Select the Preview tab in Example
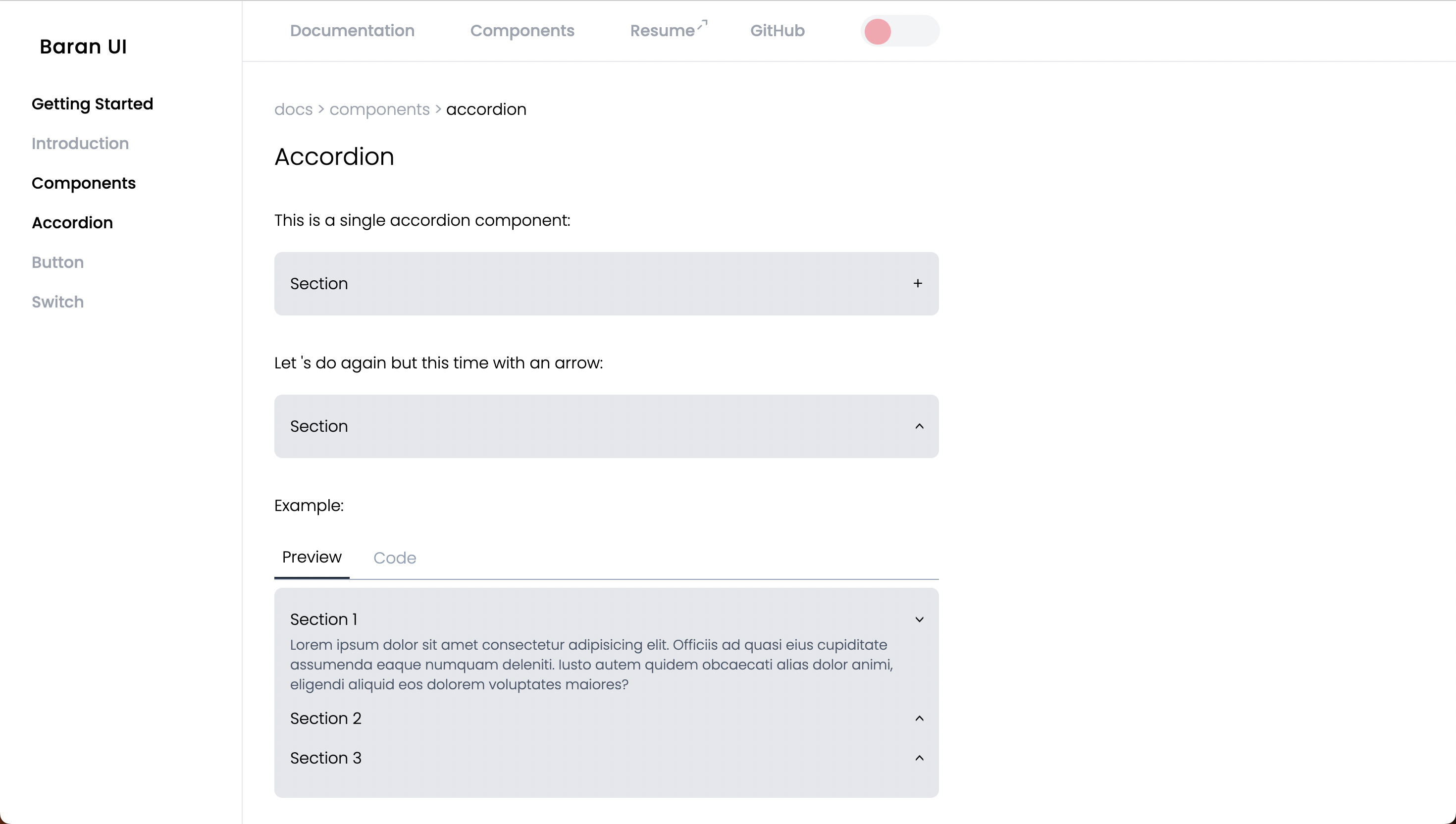Image resolution: width=1456 pixels, height=824 pixels. pos(311,557)
